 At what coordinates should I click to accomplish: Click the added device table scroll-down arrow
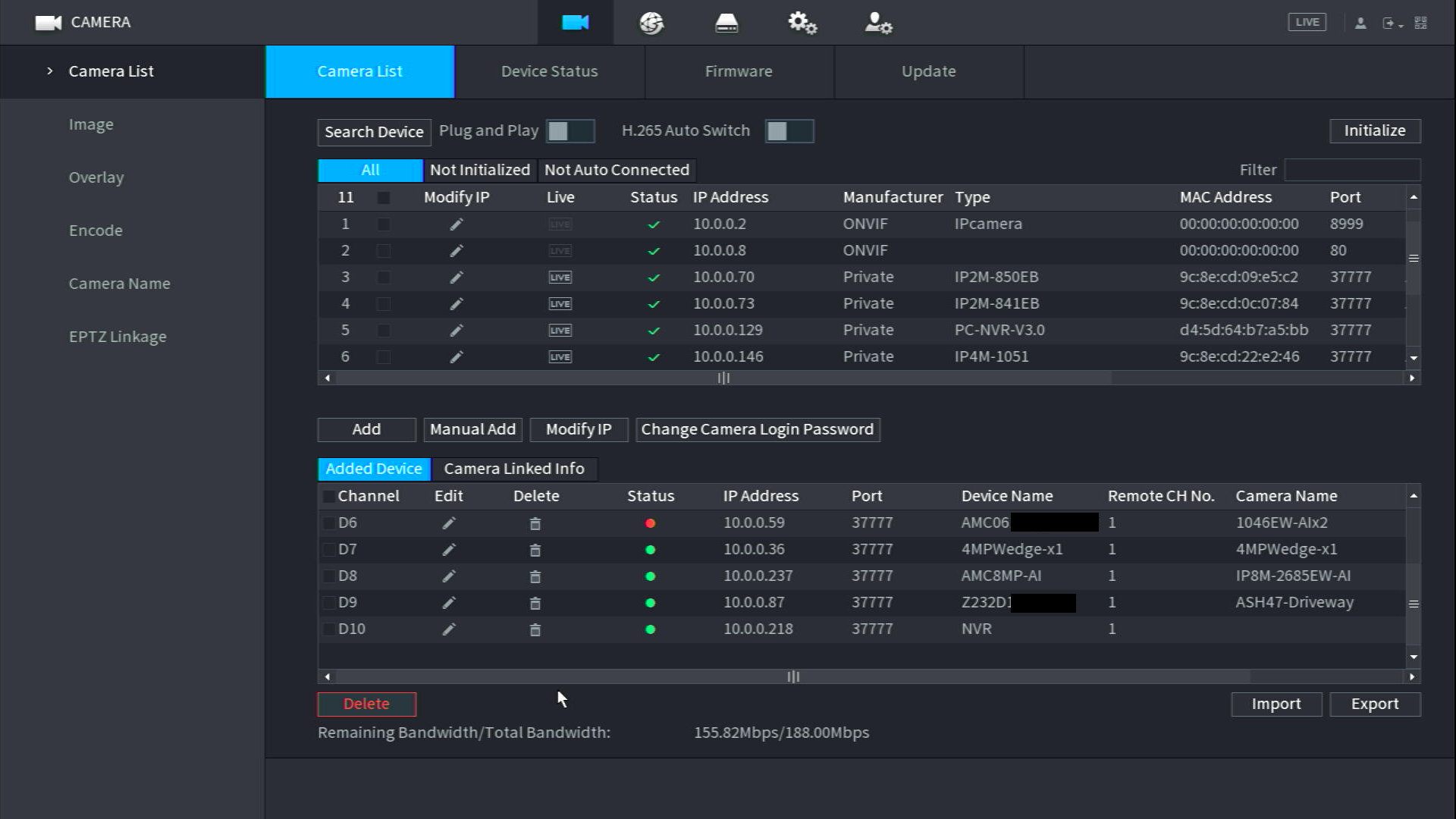(x=1414, y=657)
